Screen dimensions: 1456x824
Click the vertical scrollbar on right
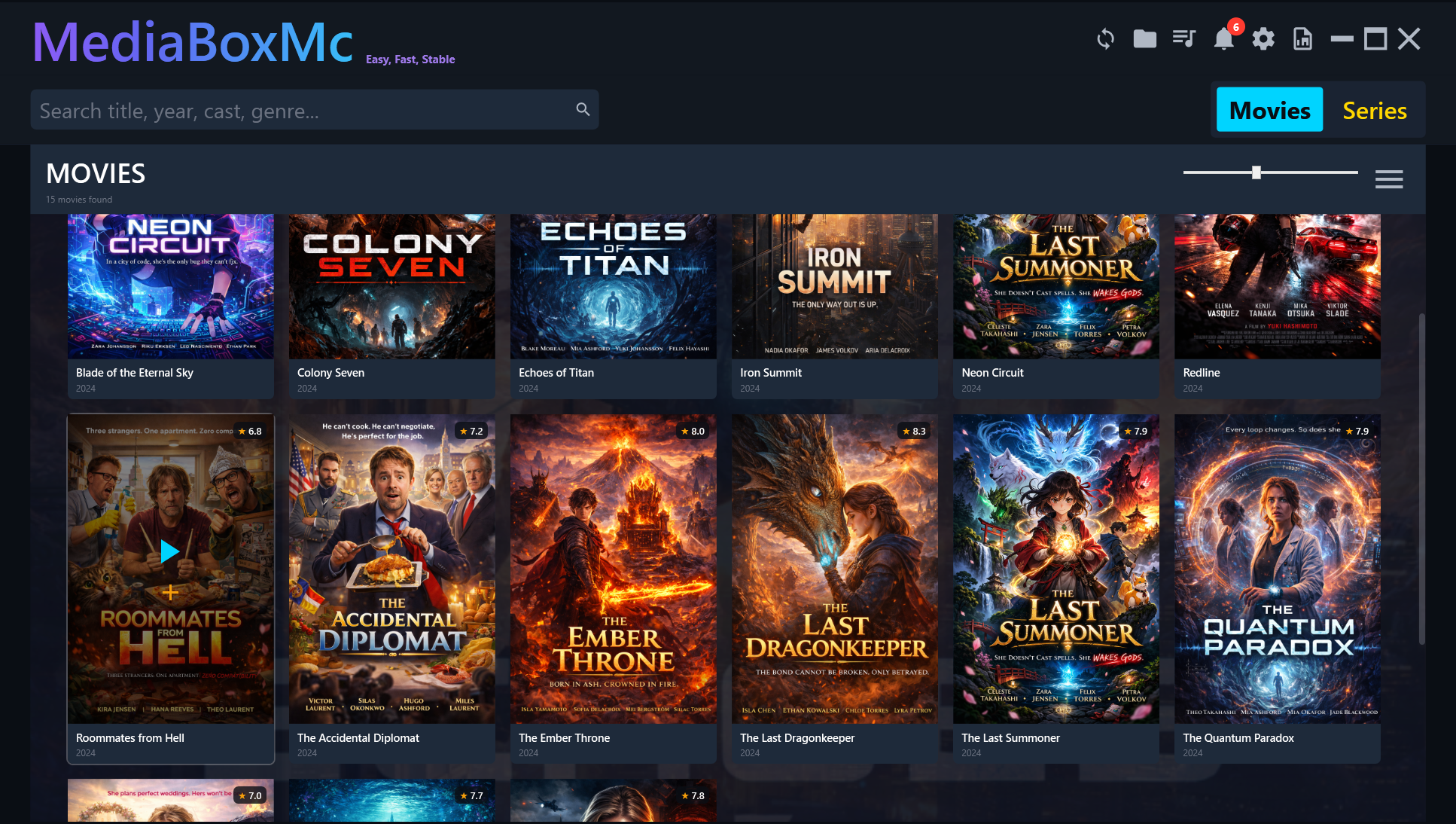(x=1421, y=478)
